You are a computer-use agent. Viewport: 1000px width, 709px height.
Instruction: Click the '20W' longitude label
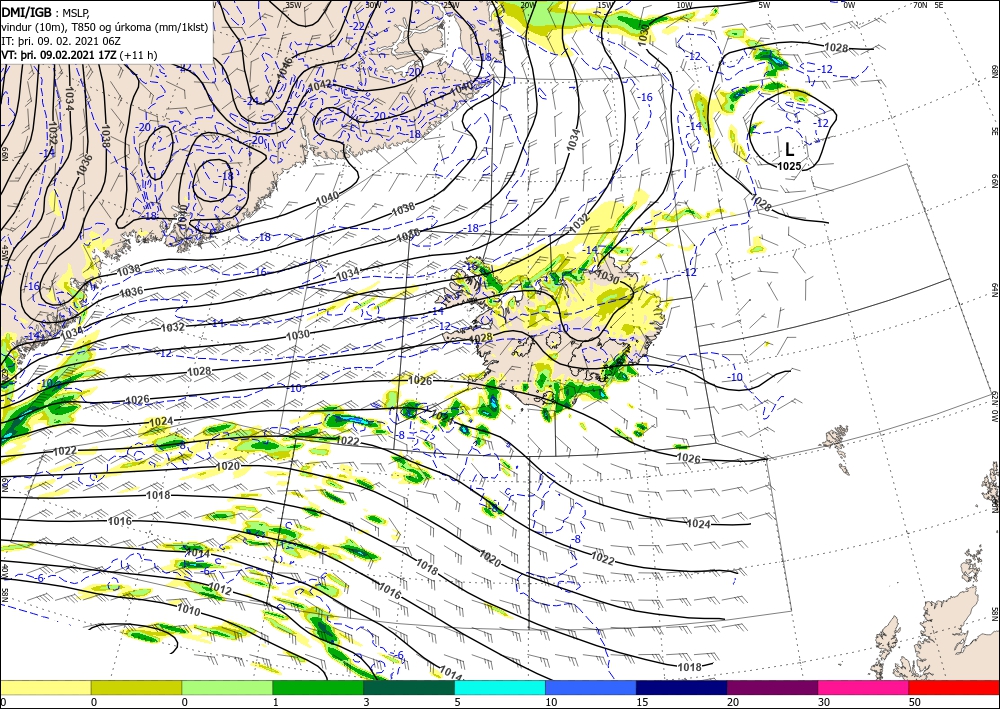527,5
